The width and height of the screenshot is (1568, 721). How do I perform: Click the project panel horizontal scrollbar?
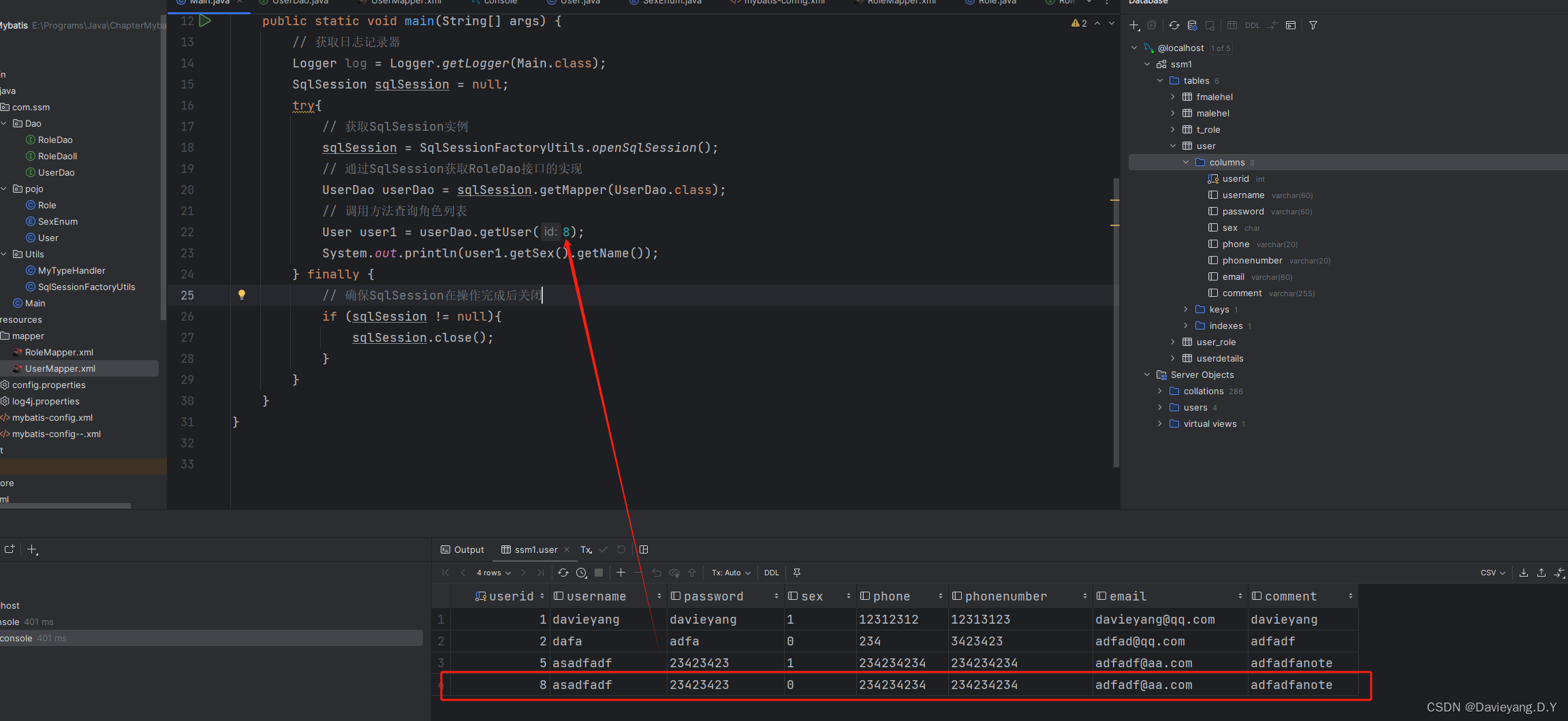coord(65,506)
